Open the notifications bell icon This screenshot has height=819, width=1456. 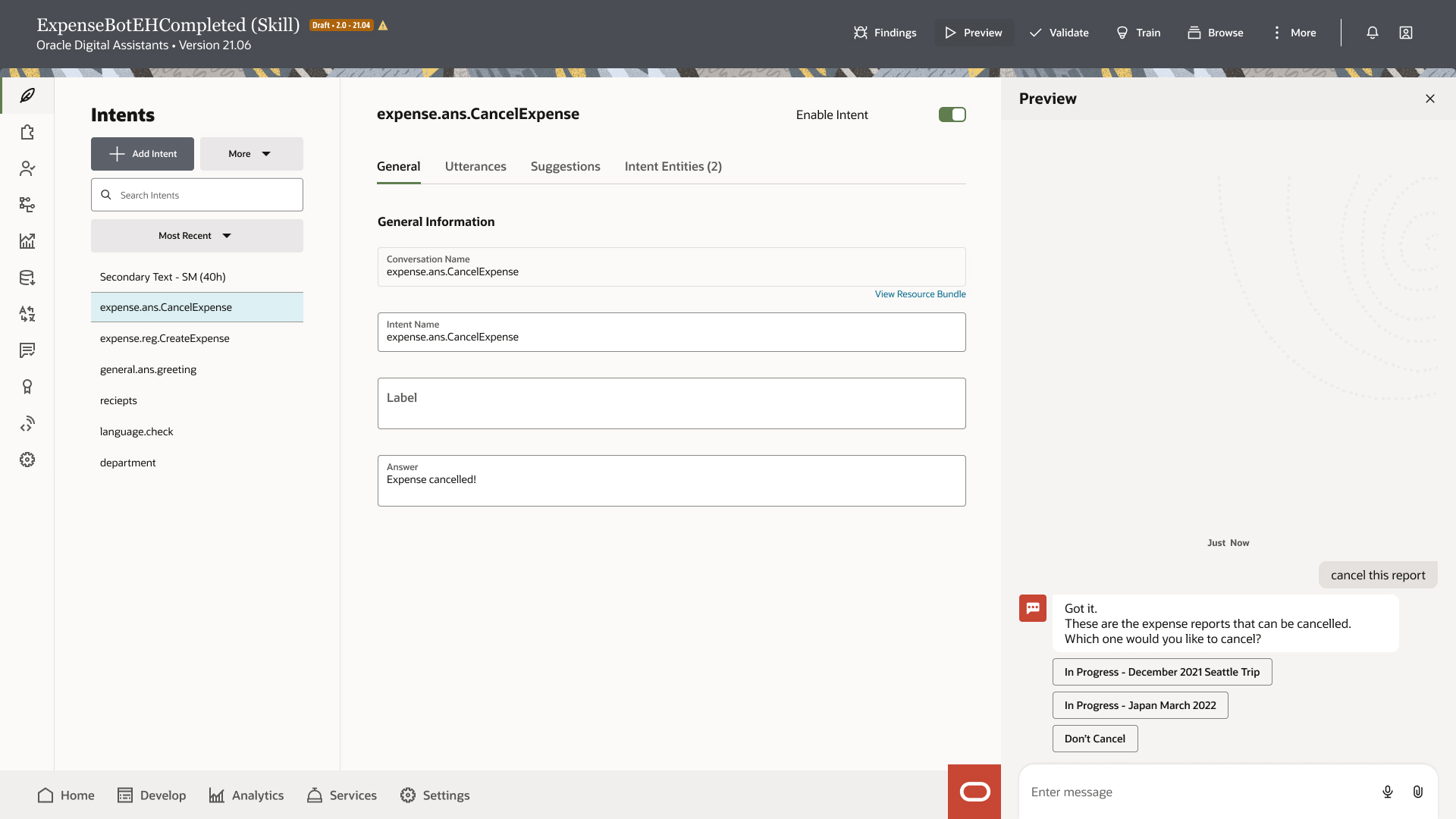coord(1372,33)
